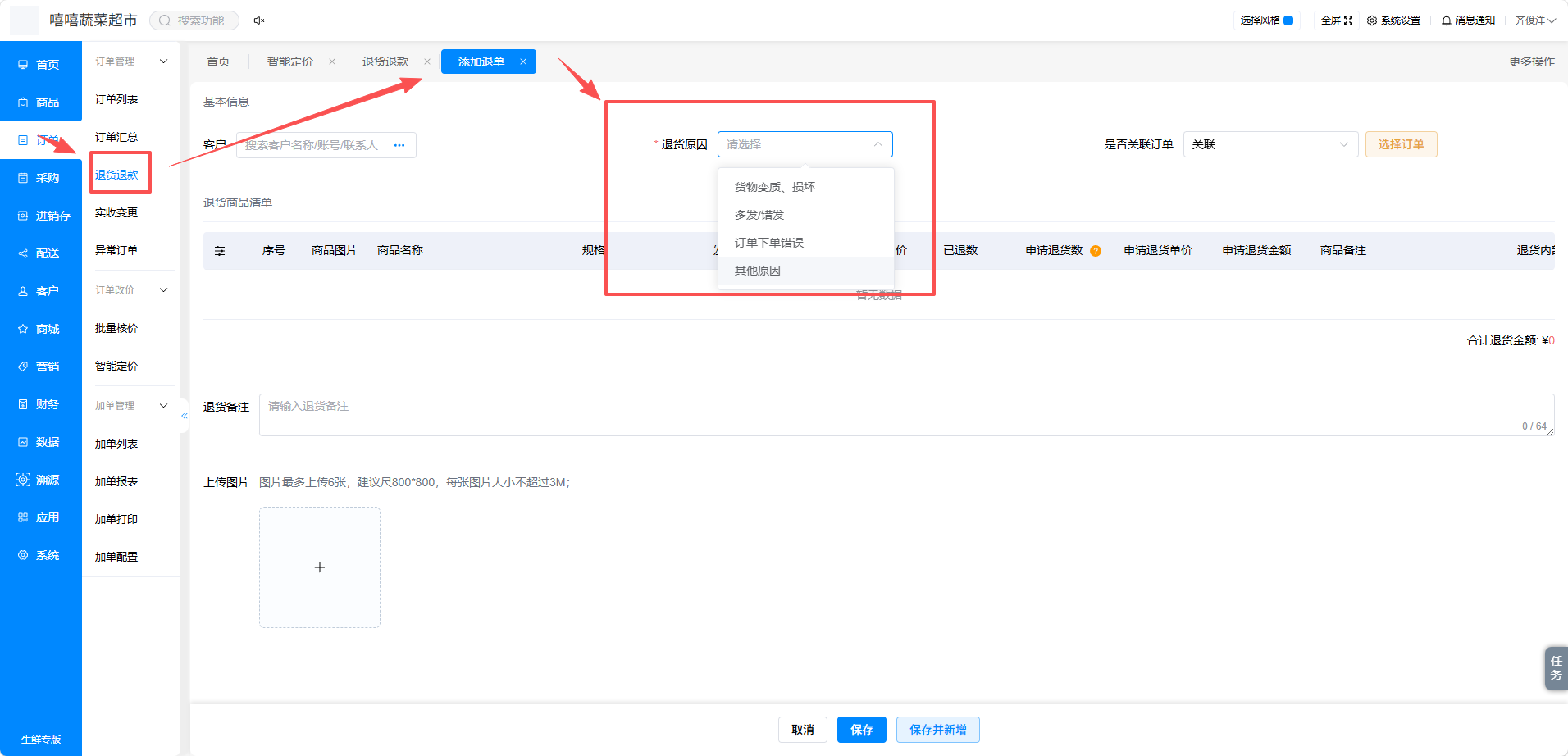Open the 溯源 sidebar module
This screenshot has height=756, width=1568.
[x=40, y=480]
